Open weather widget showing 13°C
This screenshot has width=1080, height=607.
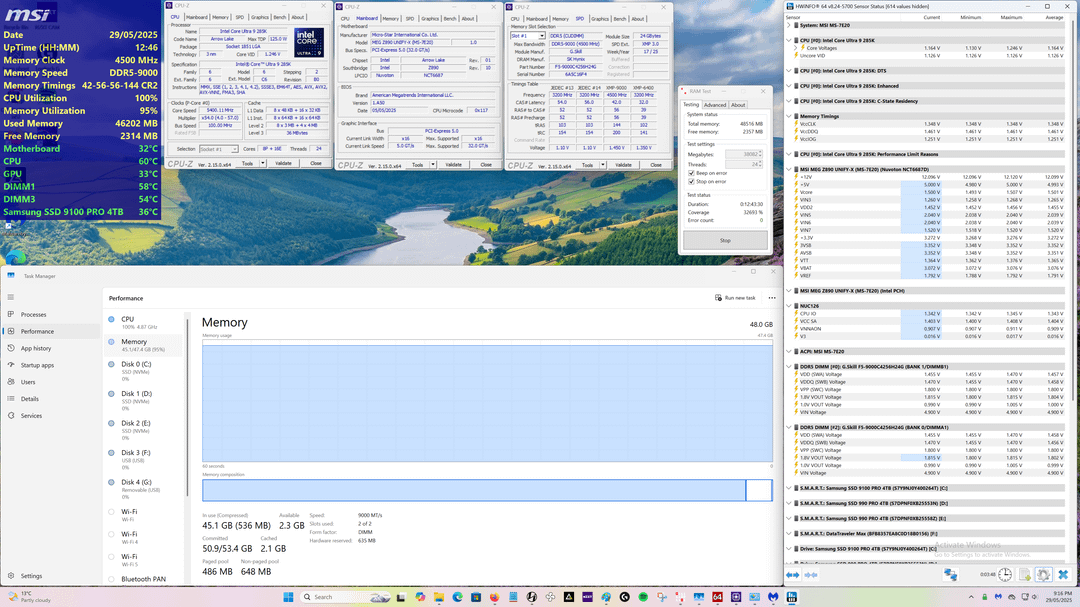(x=28, y=597)
